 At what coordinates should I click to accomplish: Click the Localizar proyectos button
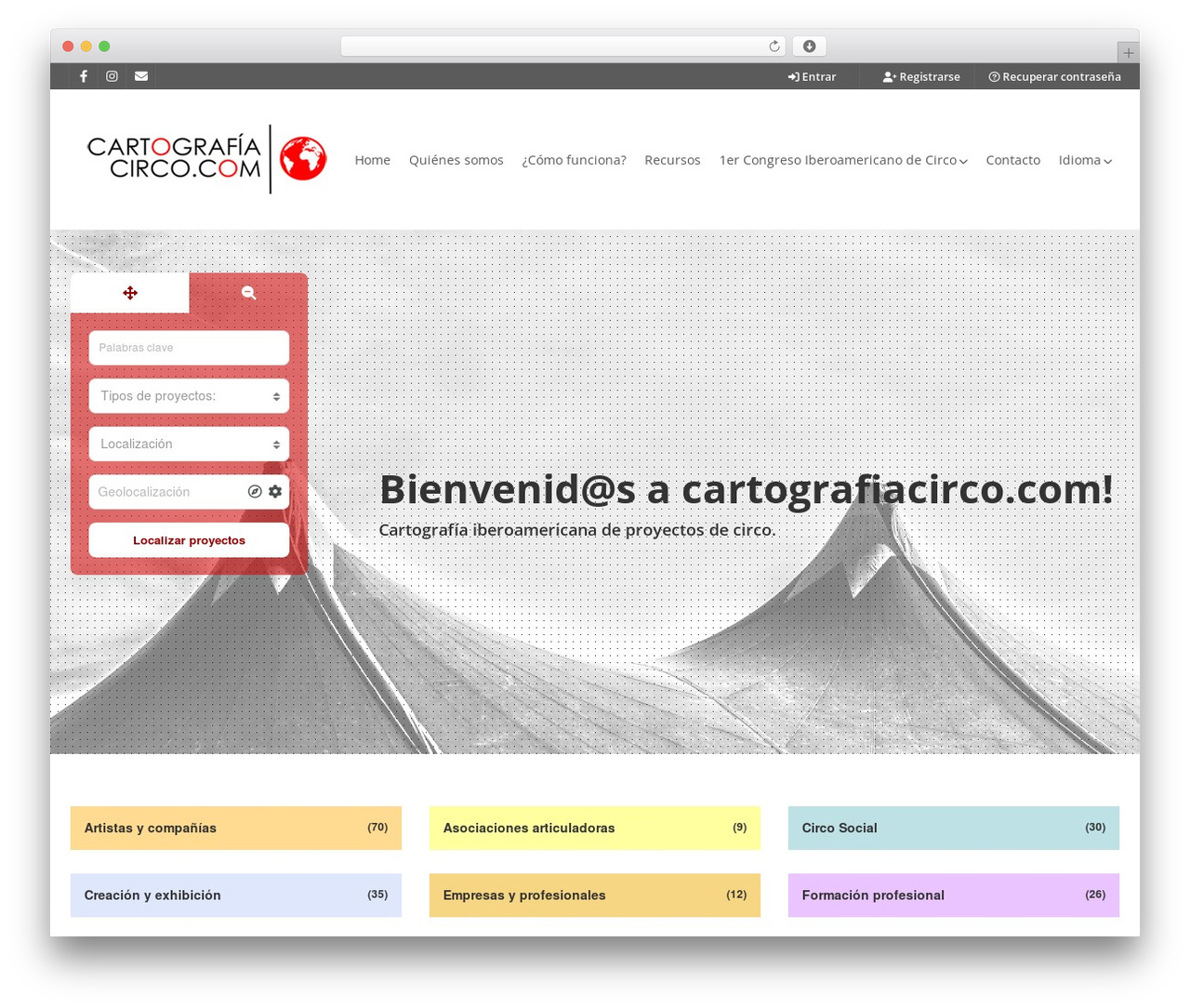189,540
